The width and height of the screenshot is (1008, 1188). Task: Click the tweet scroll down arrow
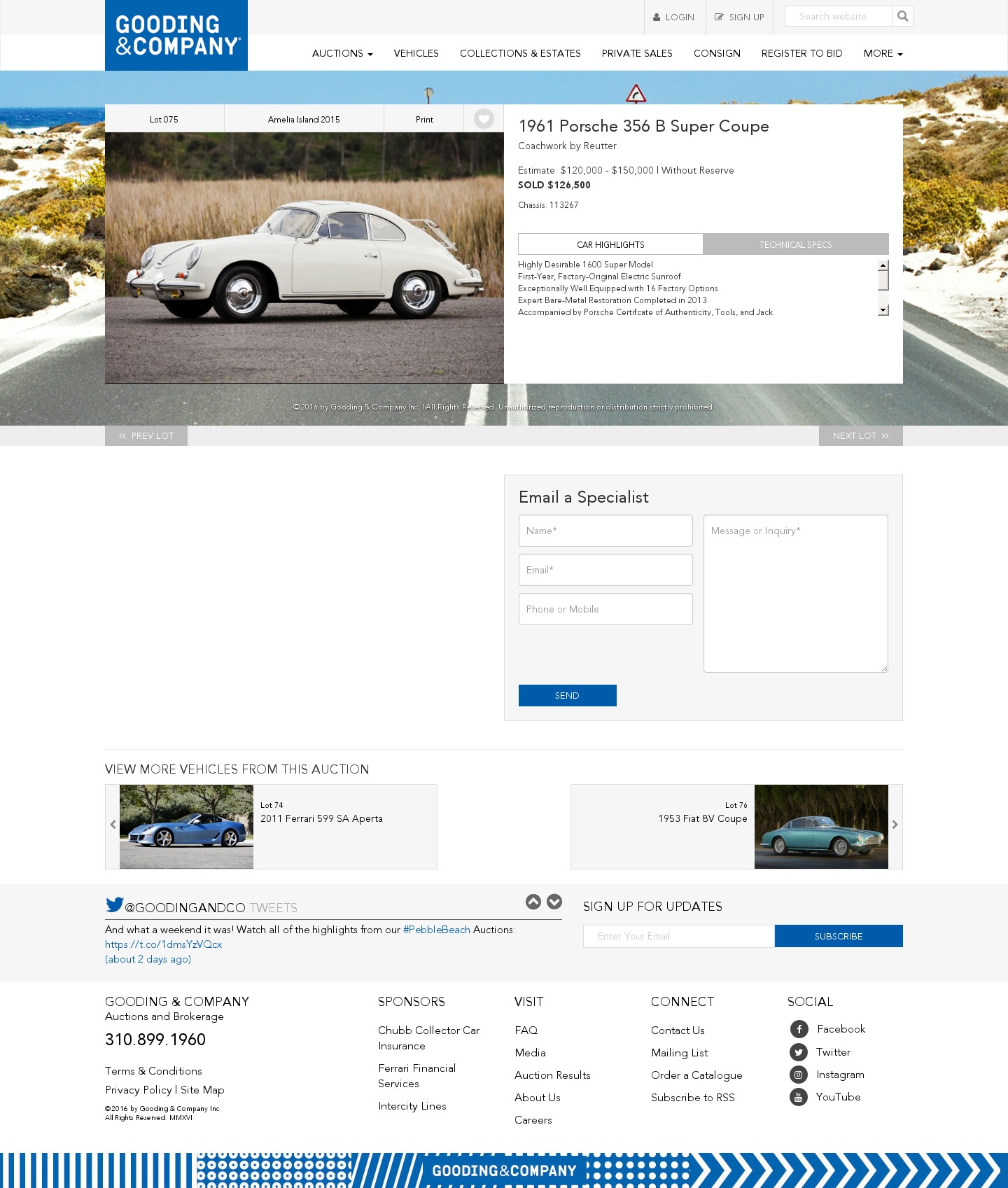pyautogui.click(x=554, y=902)
